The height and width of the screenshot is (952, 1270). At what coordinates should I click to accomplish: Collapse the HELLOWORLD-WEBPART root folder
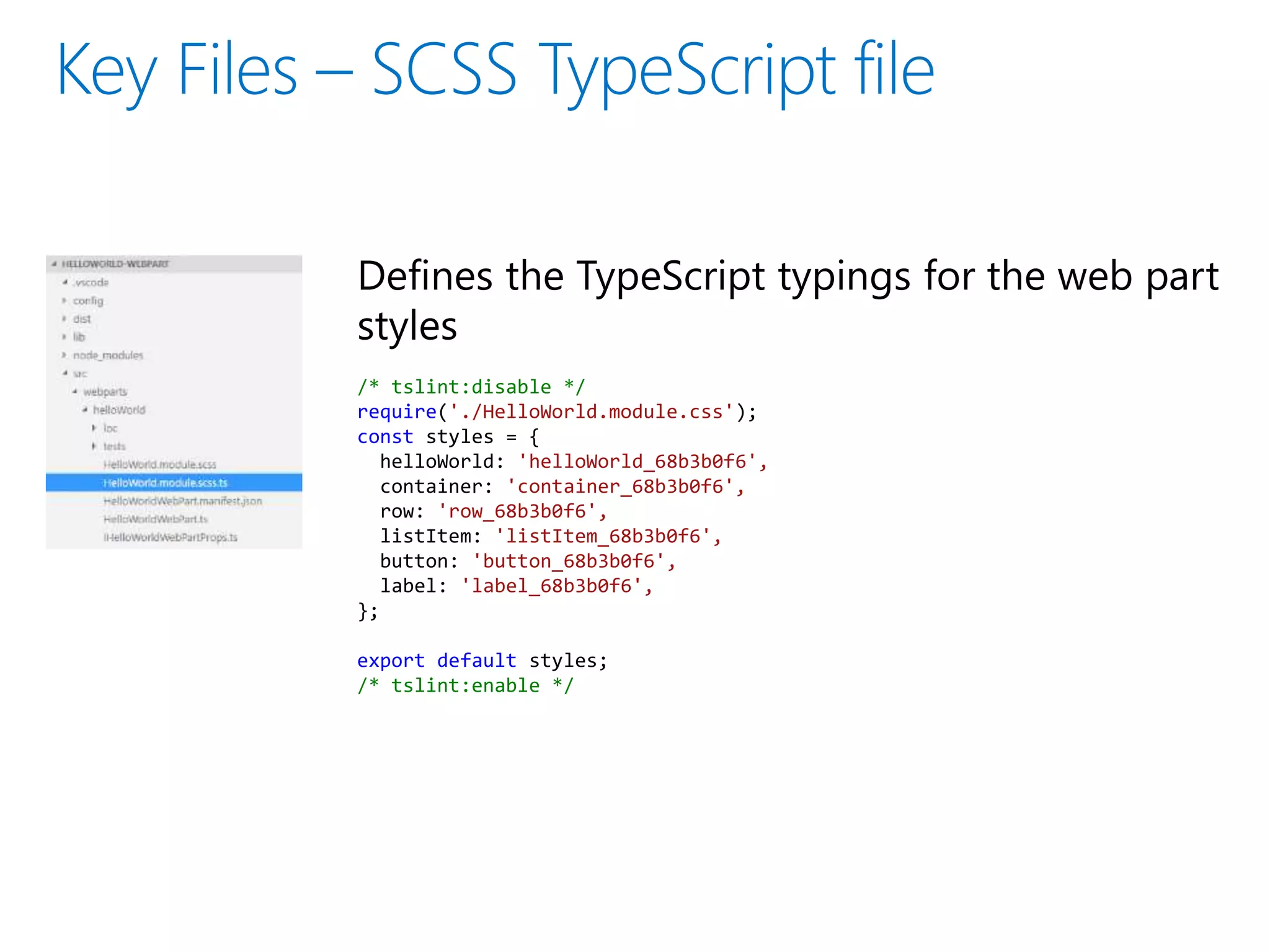click(x=55, y=264)
